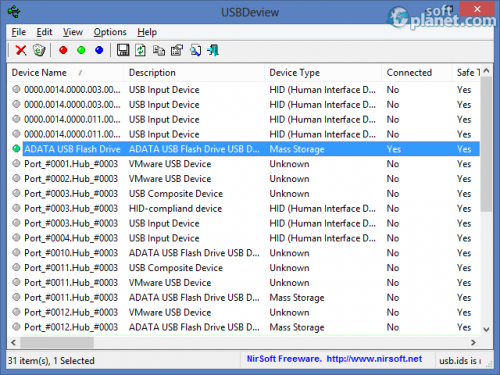Sort by the Connected column header
The image size is (500, 375).
tap(417, 73)
